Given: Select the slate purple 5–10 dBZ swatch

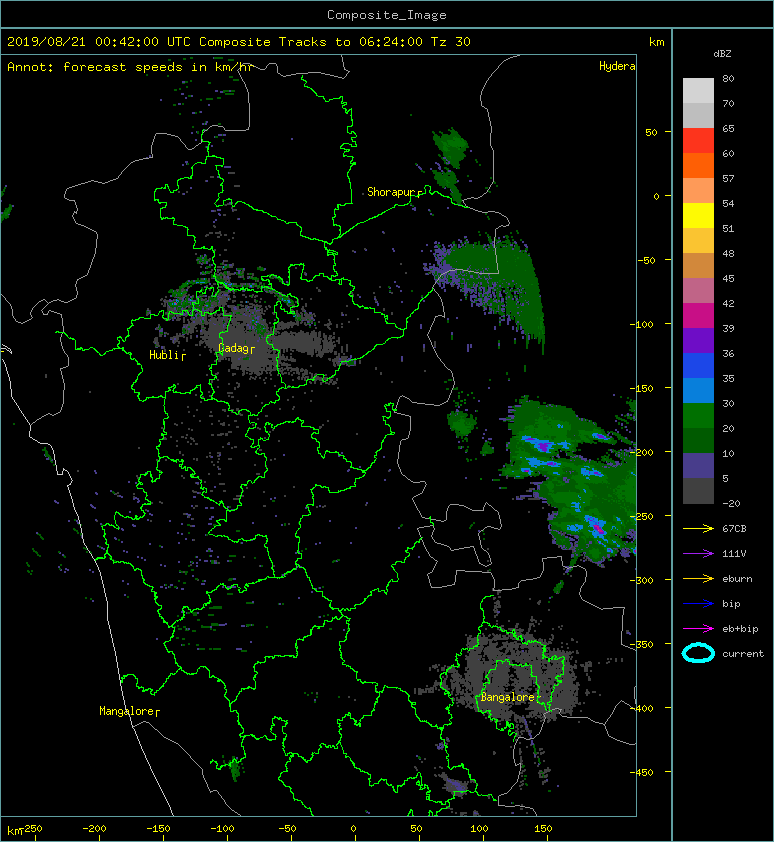Looking at the screenshot, I should (x=698, y=465).
